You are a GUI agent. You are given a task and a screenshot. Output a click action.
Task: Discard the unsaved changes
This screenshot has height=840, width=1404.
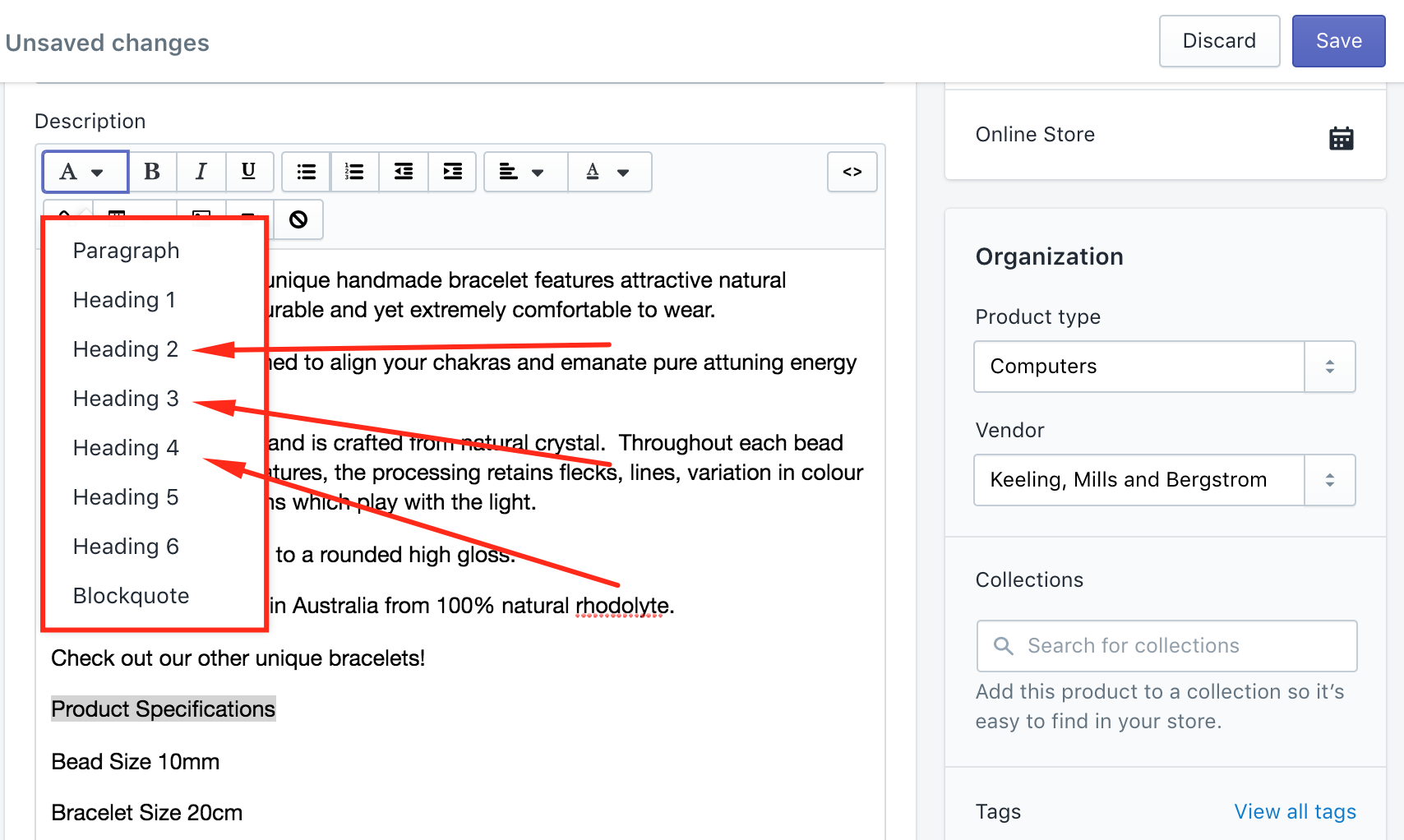coord(1219,40)
